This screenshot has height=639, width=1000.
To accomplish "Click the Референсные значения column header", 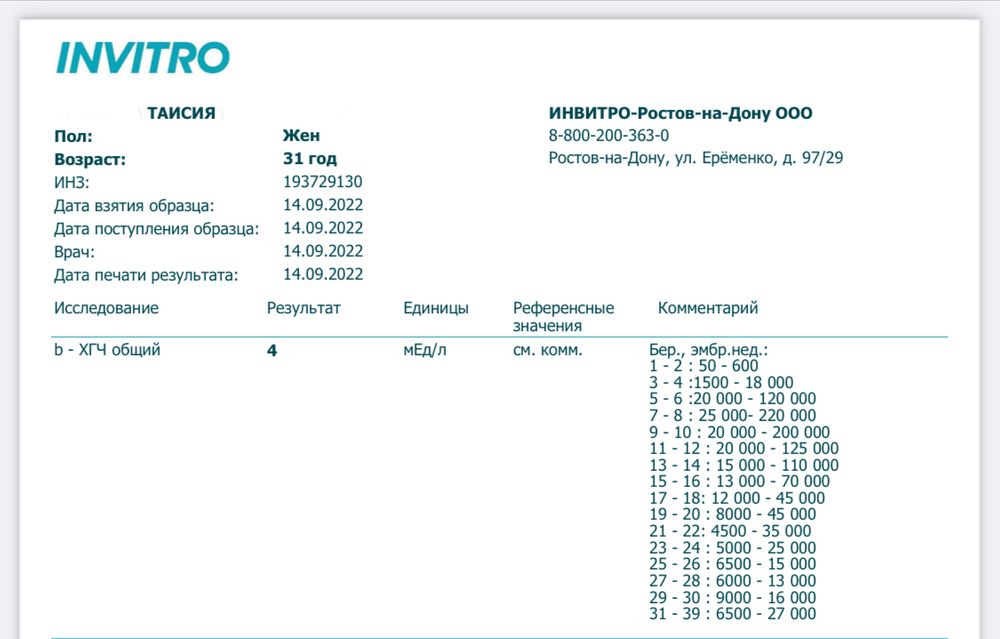I will coord(563,316).
